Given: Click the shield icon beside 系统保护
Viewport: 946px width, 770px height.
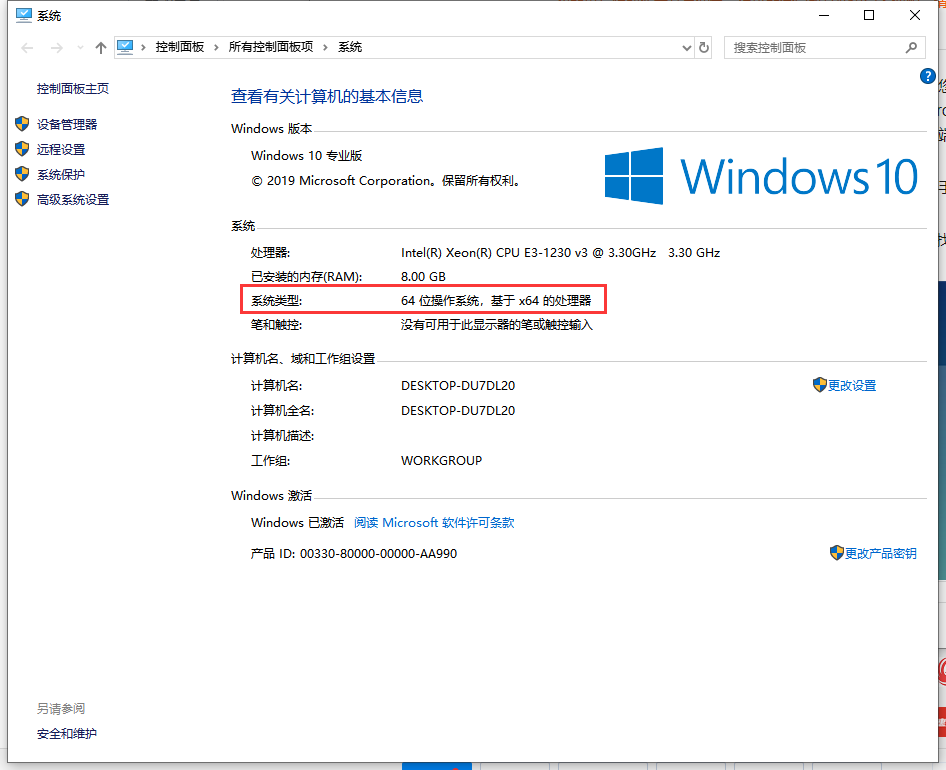Looking at the screenshot, I should (22, 174).
